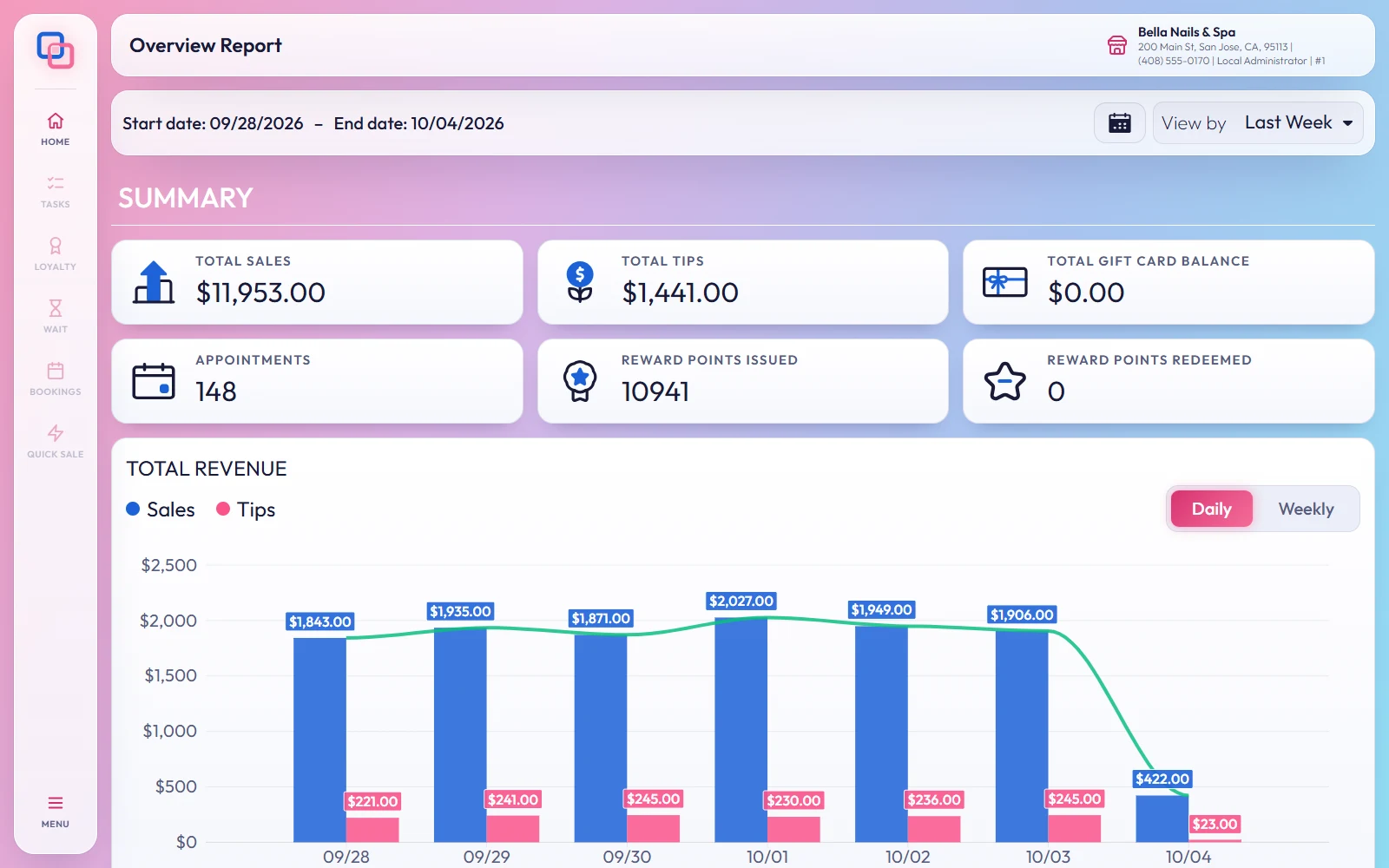Click the gift card icon
1389x868 pixels.
[1005, 282]
